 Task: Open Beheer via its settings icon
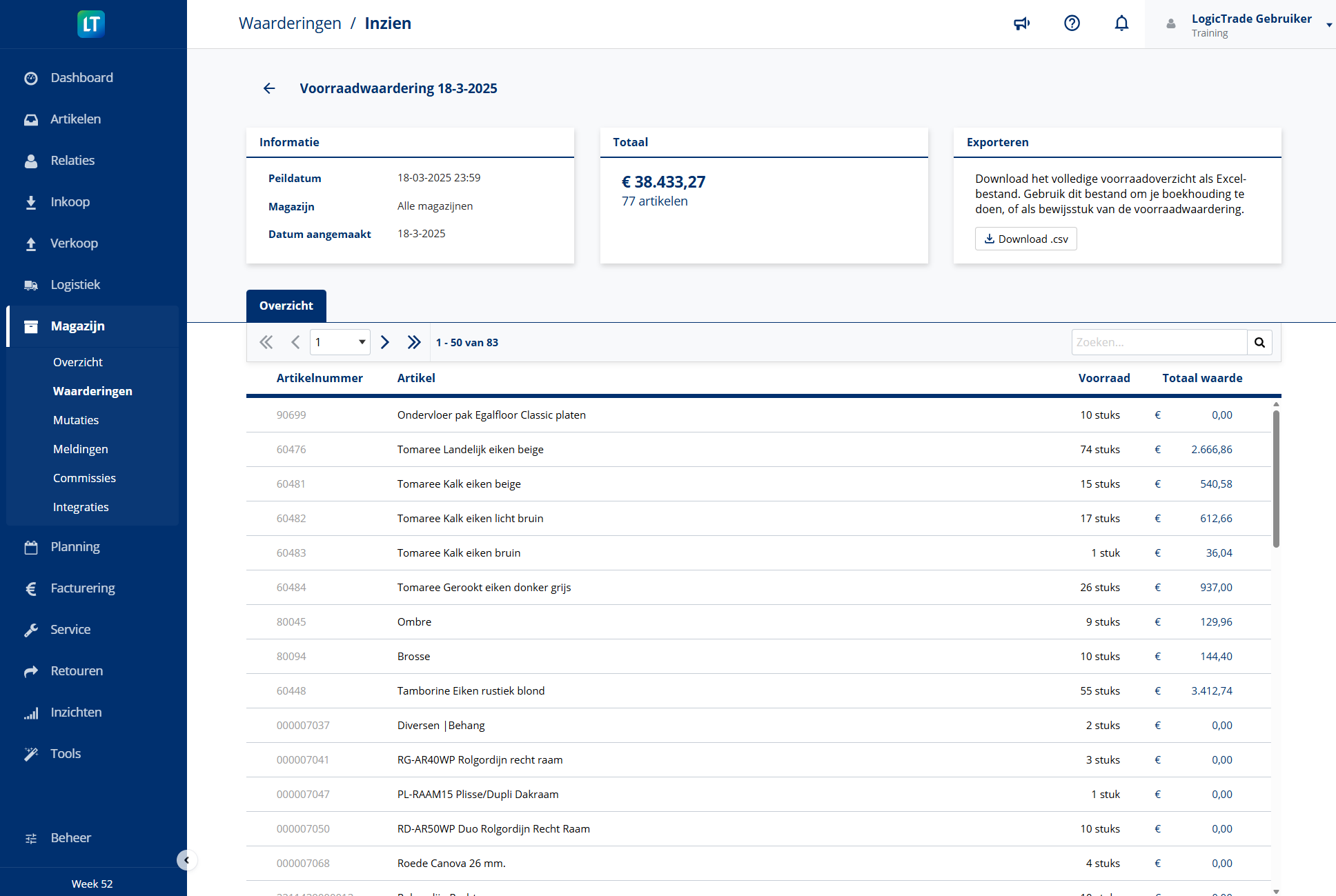pos(31,837)
